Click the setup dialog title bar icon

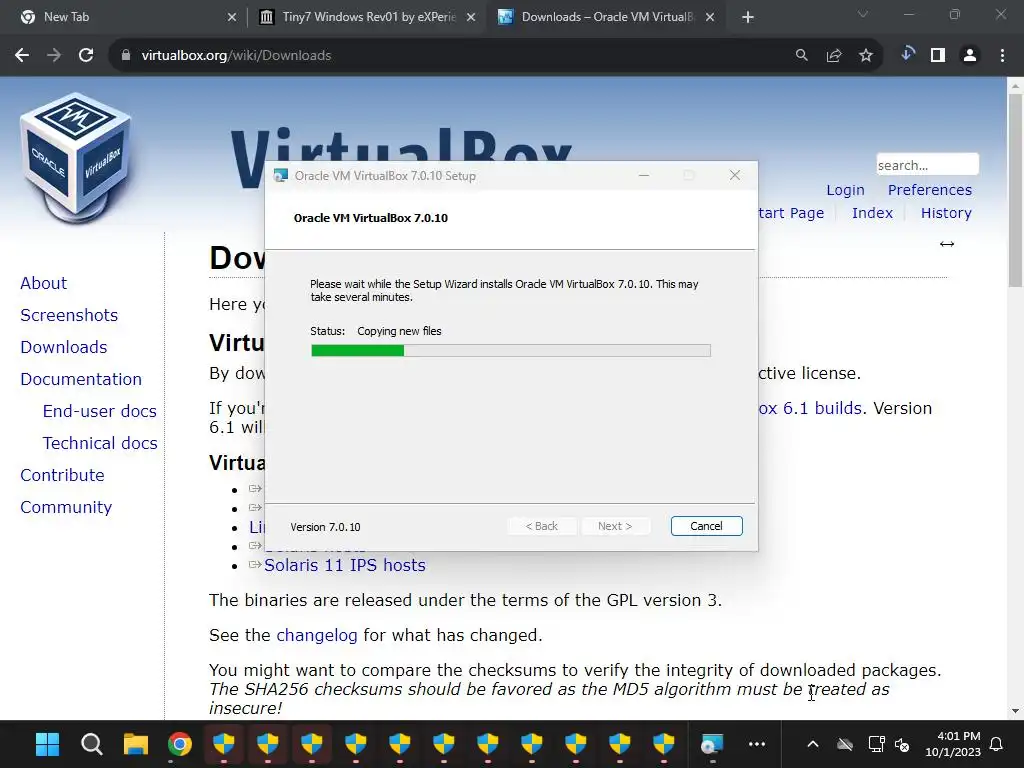click(281, 176)
